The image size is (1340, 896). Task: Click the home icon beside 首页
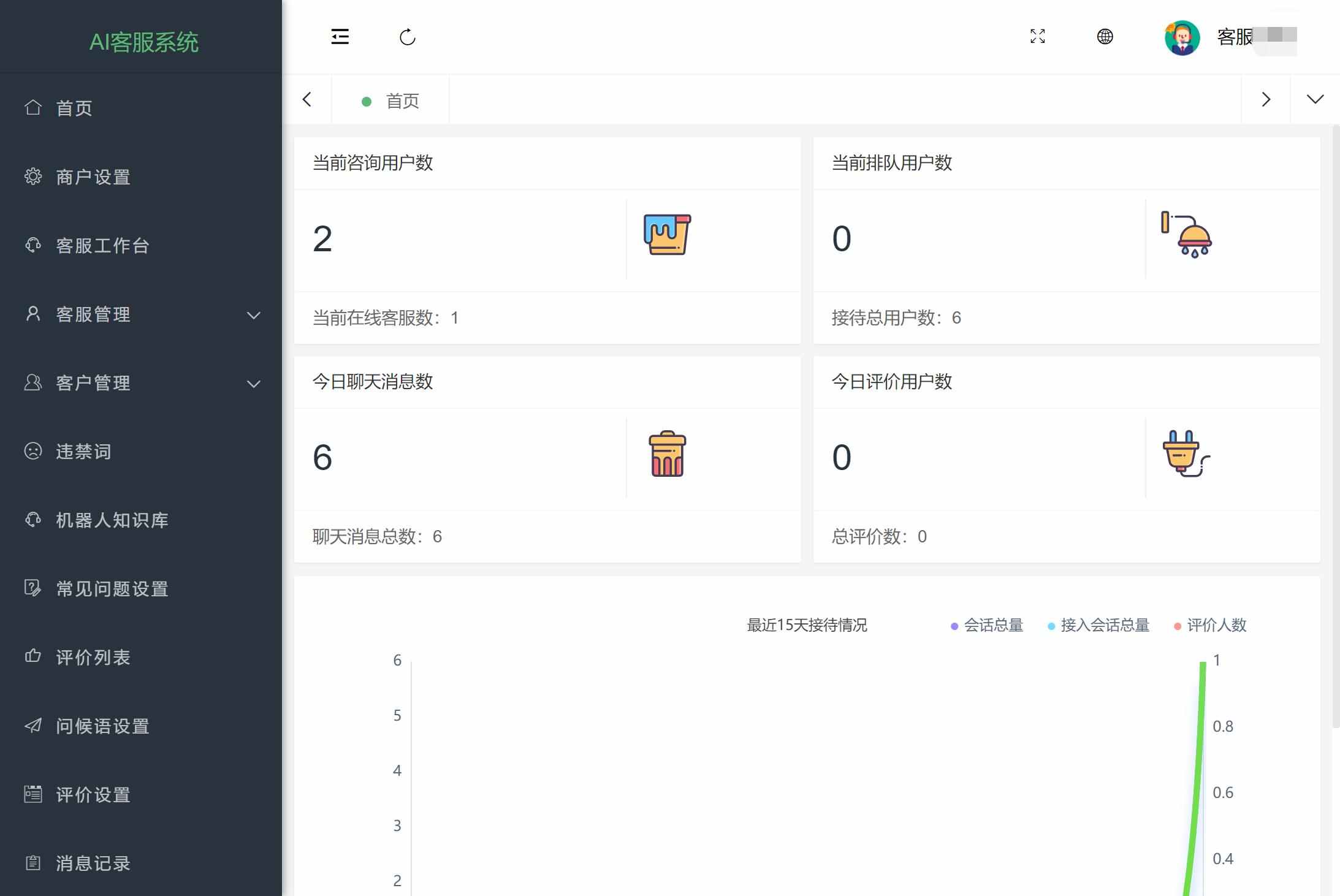[33, 107]
